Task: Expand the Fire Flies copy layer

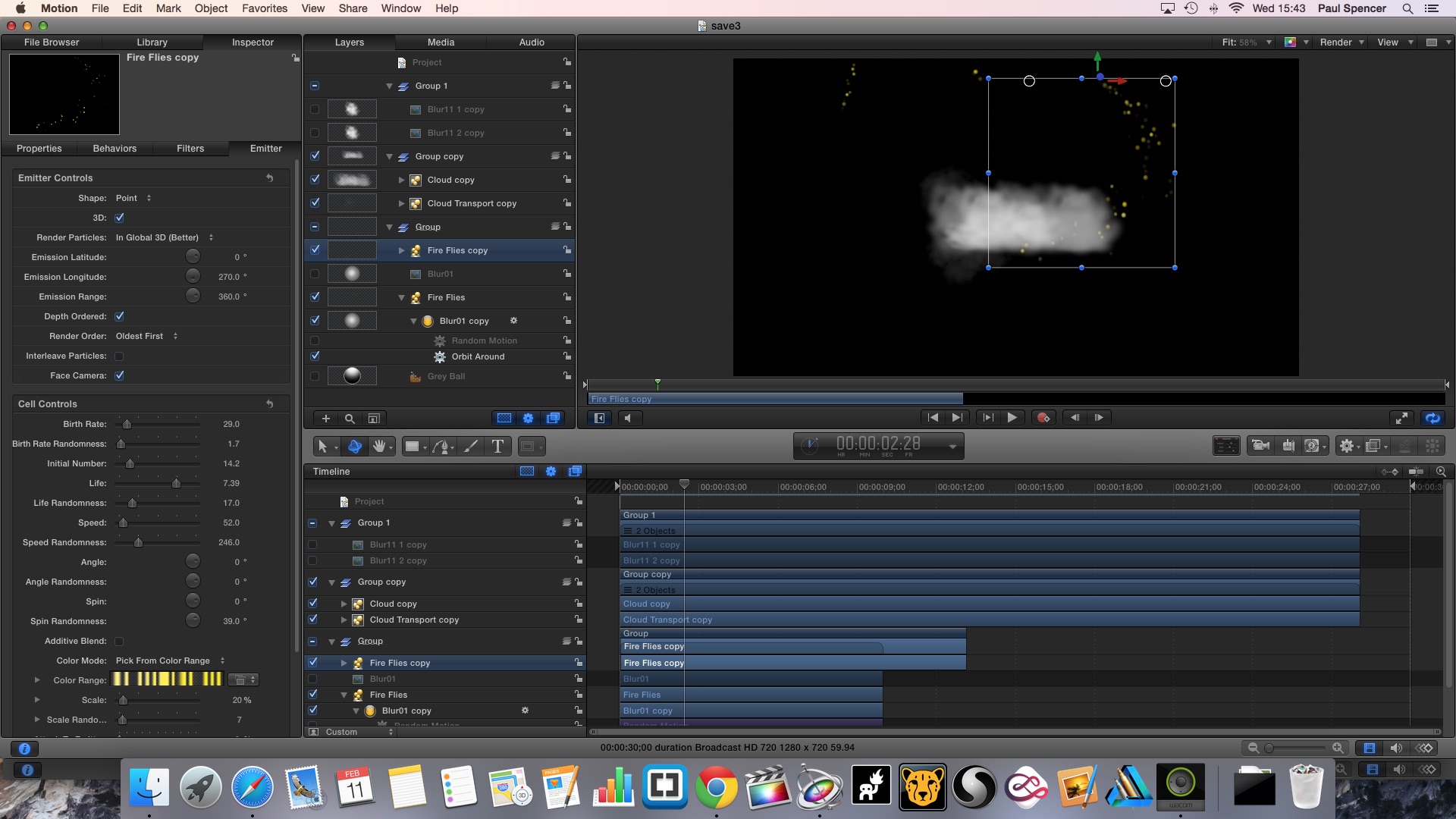Action: (402, 250)
